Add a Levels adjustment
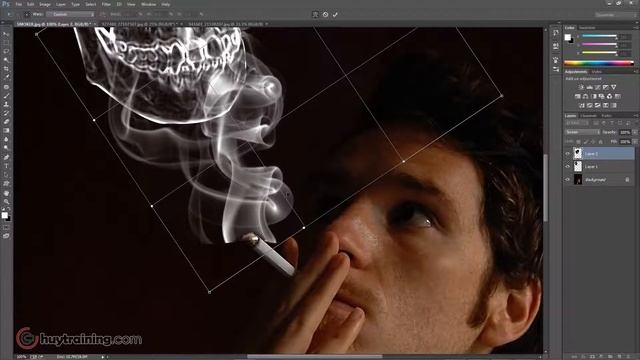Image resolution: width=640 pixels, height=360 pixels. 589,87
